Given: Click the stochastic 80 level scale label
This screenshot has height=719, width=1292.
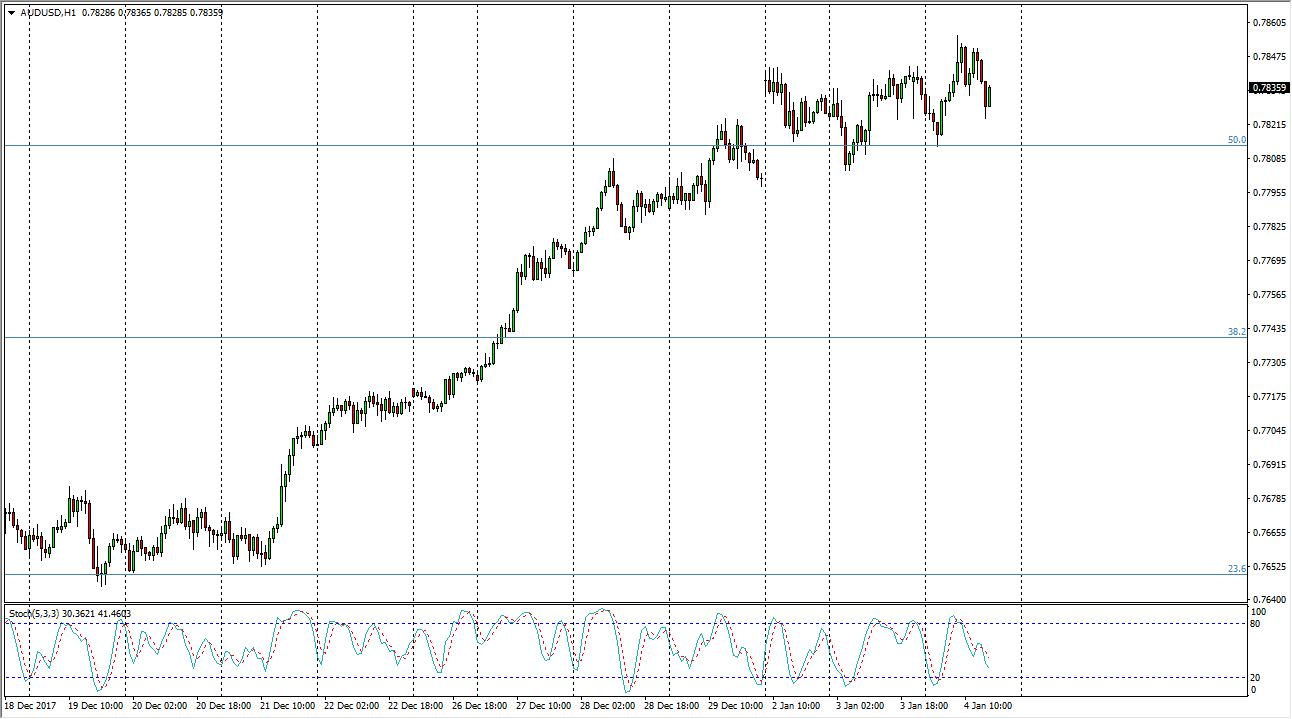Looking at the screenshot, I should [1256, 624].
